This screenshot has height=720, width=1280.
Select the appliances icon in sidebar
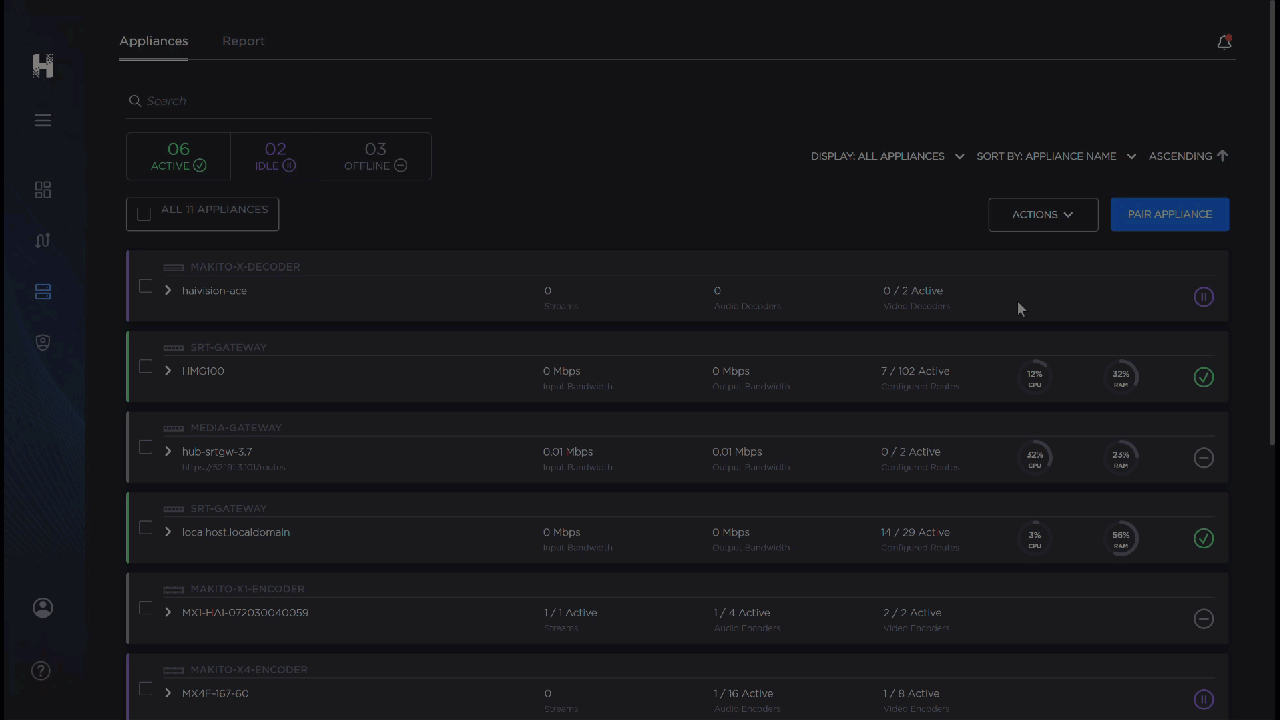click(x=43, y=292)
